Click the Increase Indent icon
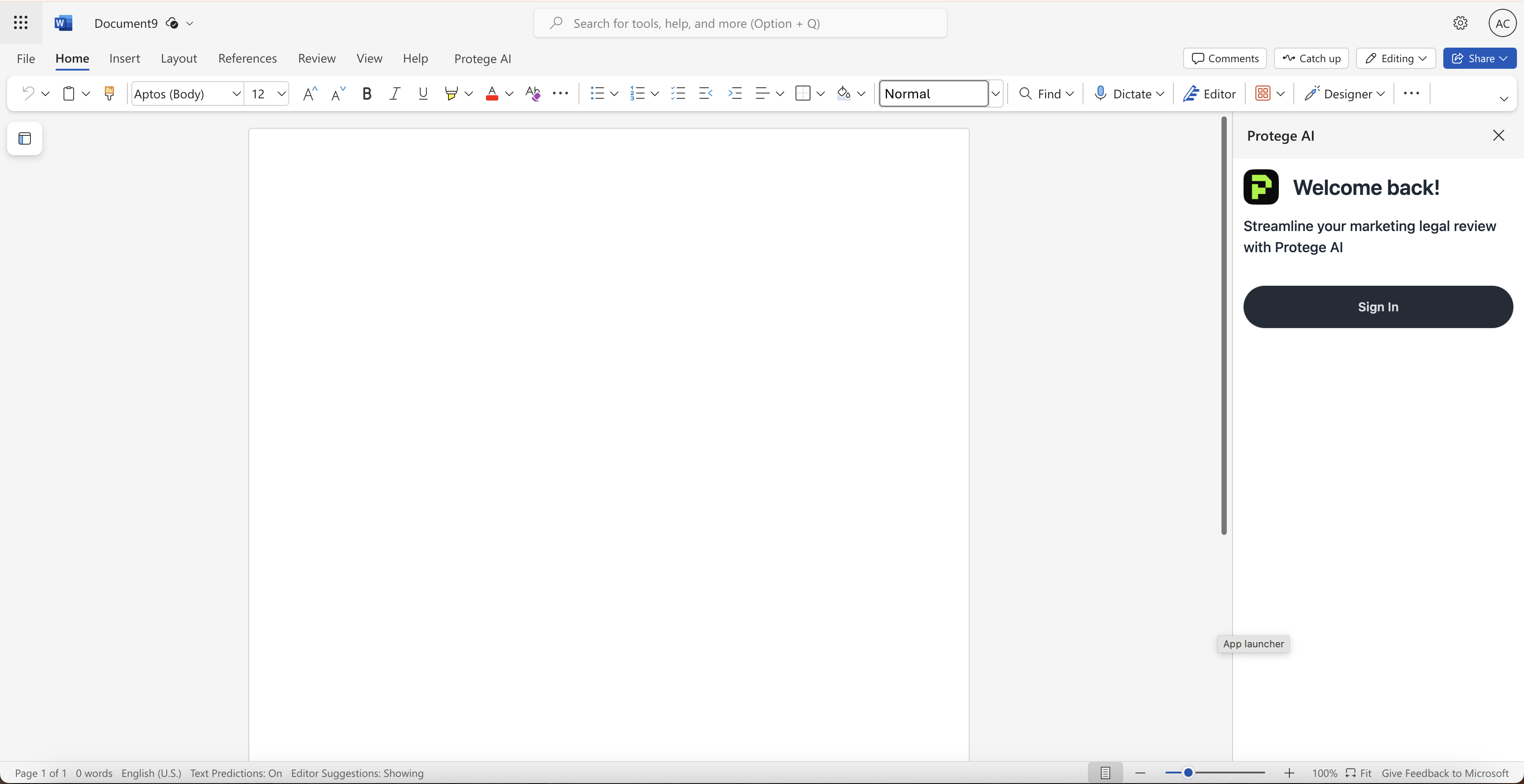1524x784 pixels. pyautogui.click(x=735, y=93)
